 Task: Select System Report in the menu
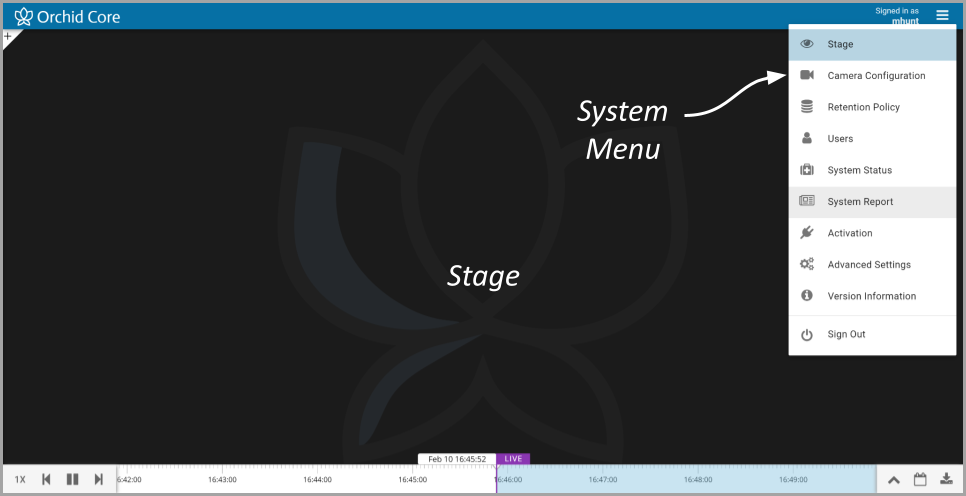tap(872, 201)
